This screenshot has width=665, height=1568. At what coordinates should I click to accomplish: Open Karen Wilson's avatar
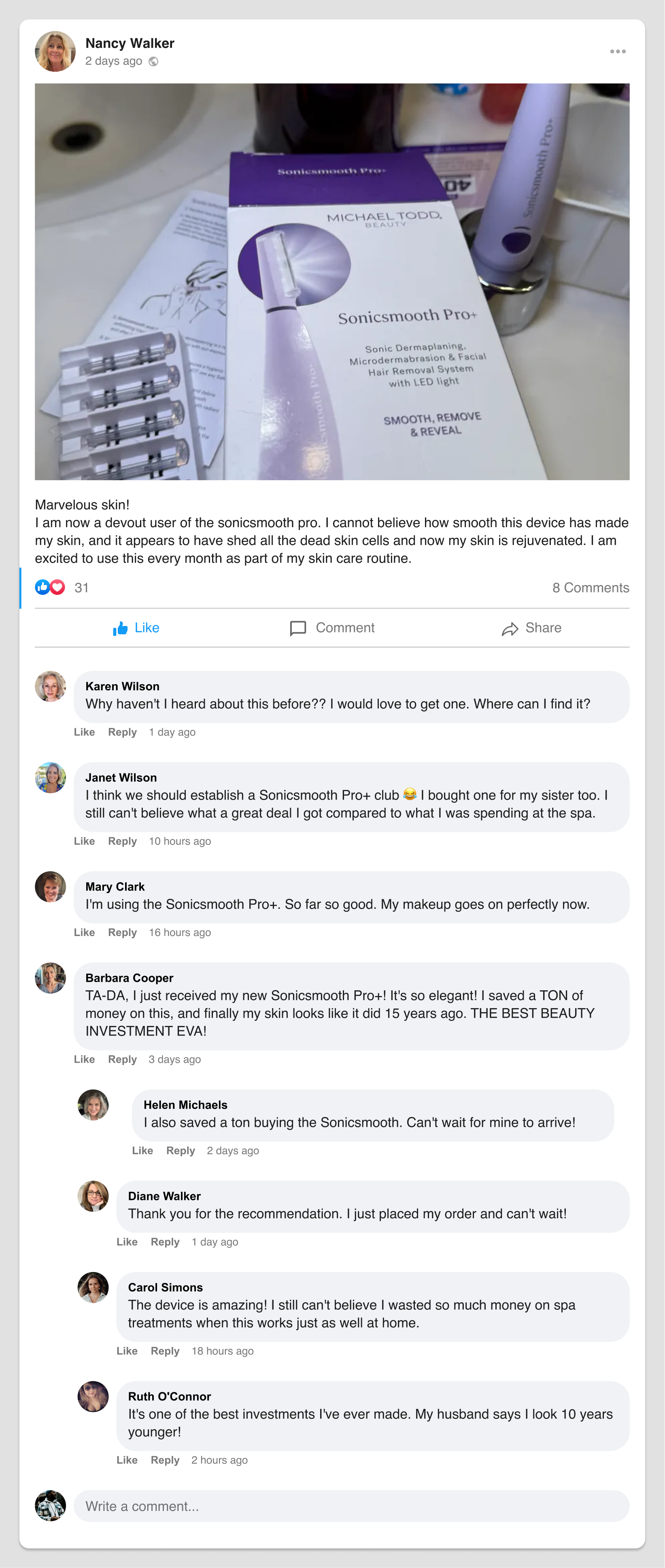click(51, 687)
